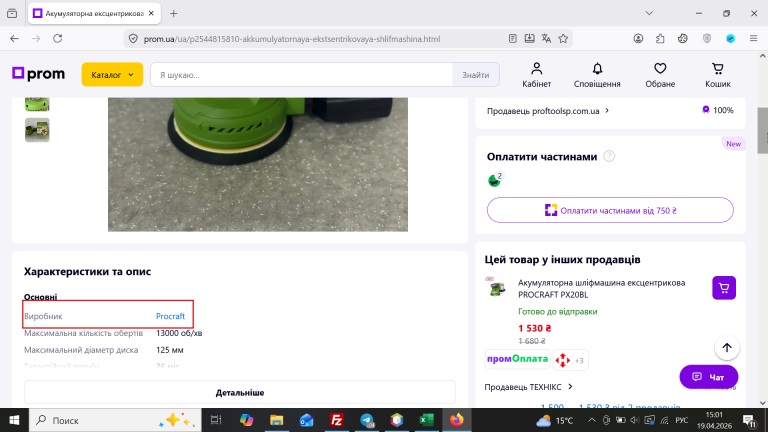Switch the РУС input language

tap(681, 420)
